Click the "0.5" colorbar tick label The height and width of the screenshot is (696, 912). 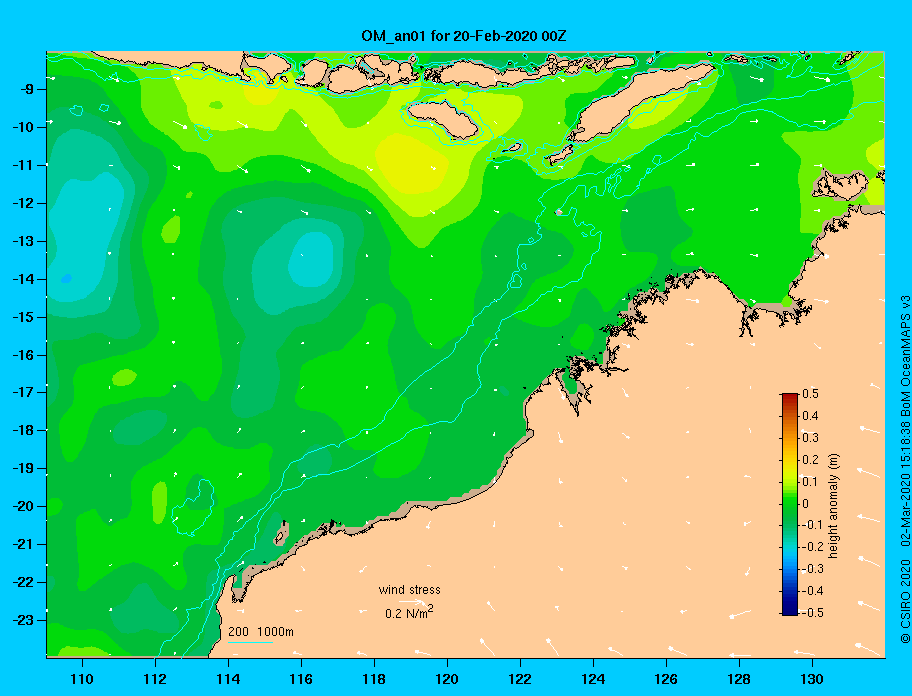click(x=811, y=394)
